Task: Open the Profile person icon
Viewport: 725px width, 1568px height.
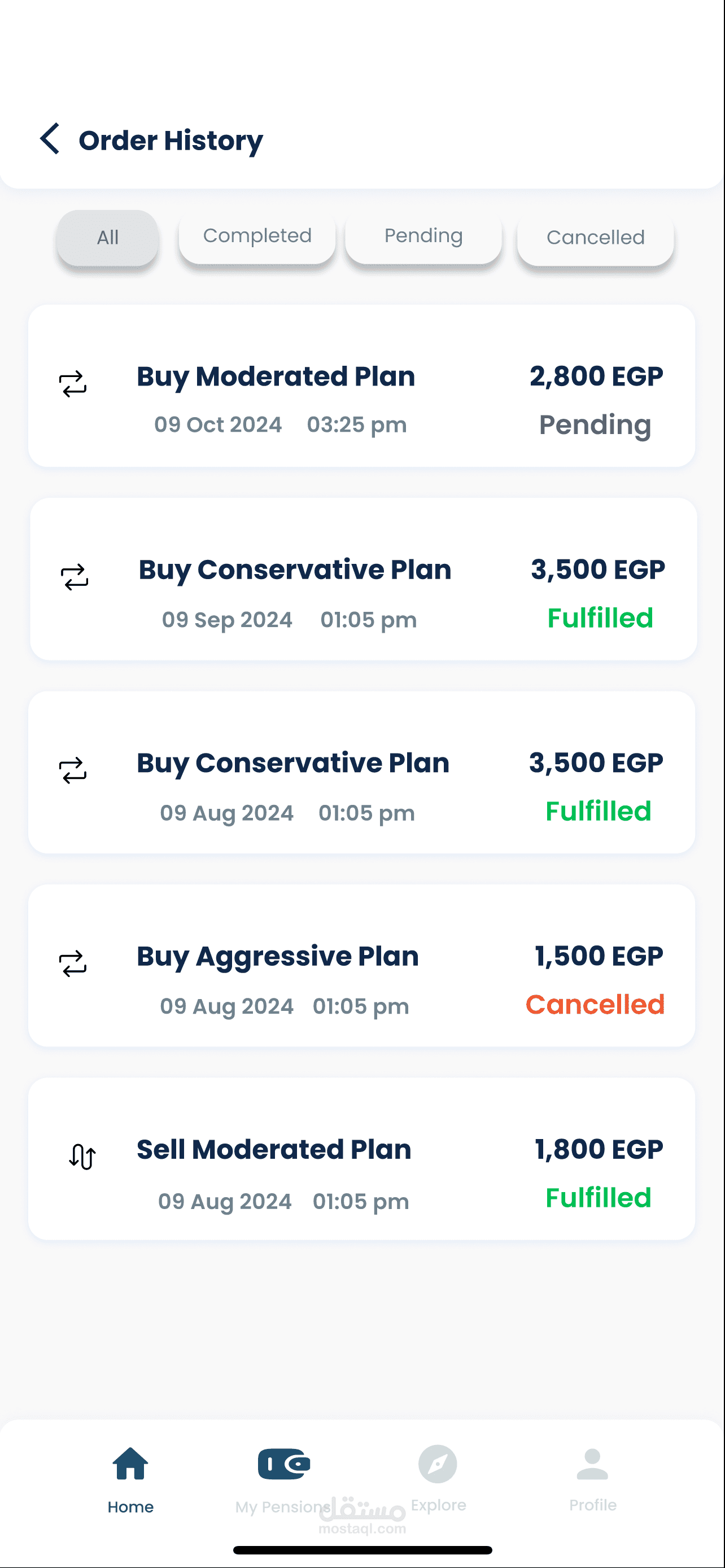Action: [x=592, y=1465]
